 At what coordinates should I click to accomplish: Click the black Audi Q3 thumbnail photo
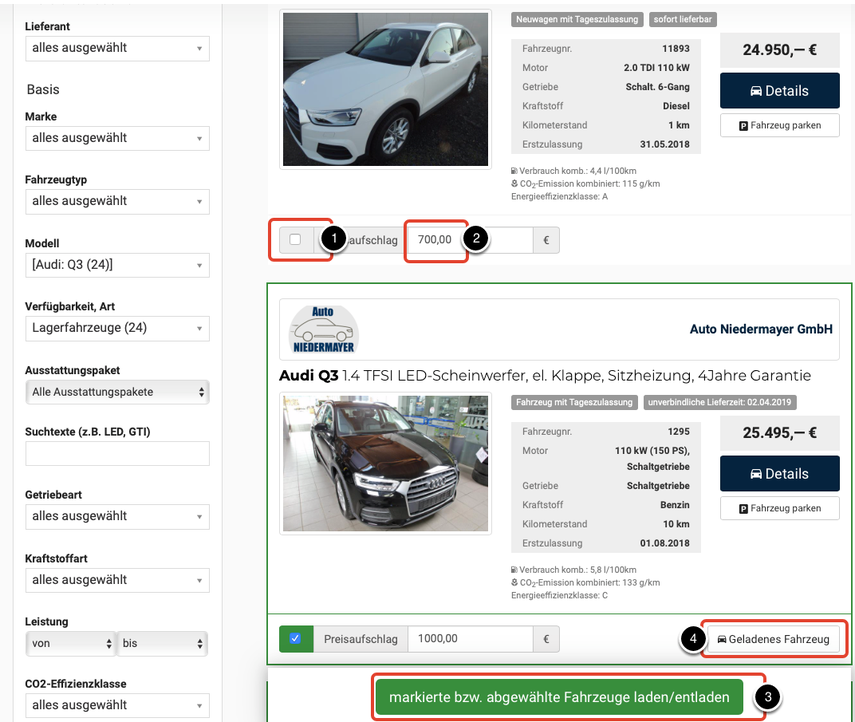pyautogui.click(x=385, y=463)
